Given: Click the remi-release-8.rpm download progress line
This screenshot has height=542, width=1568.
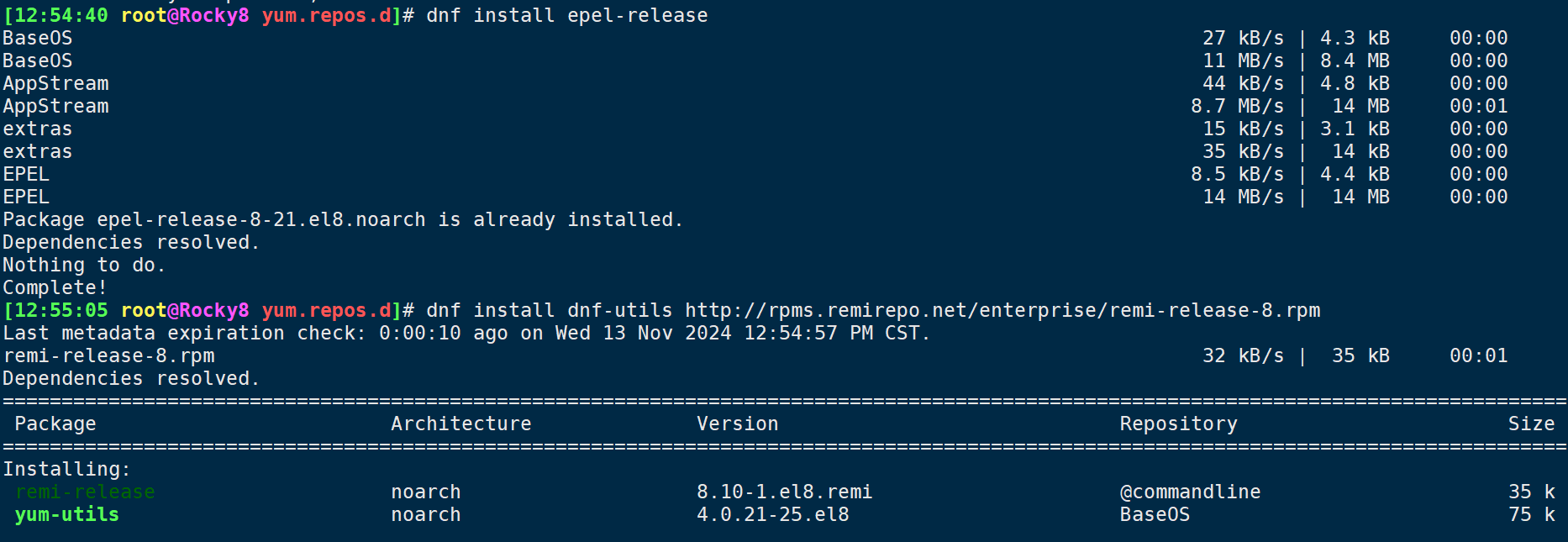Looking at the screenshot, I should (755, 356).
